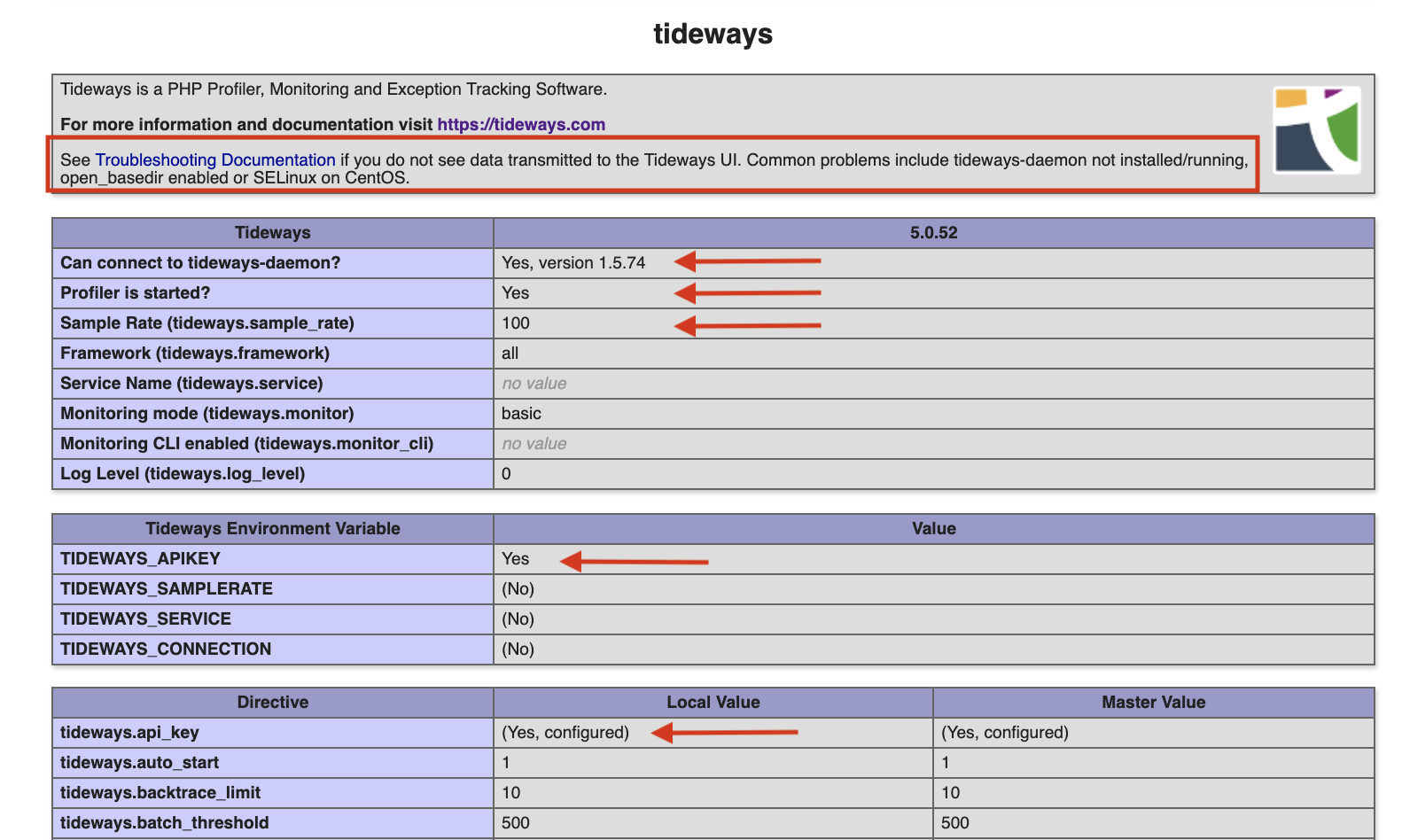Select the Log Level value 0

pos(506,474)
